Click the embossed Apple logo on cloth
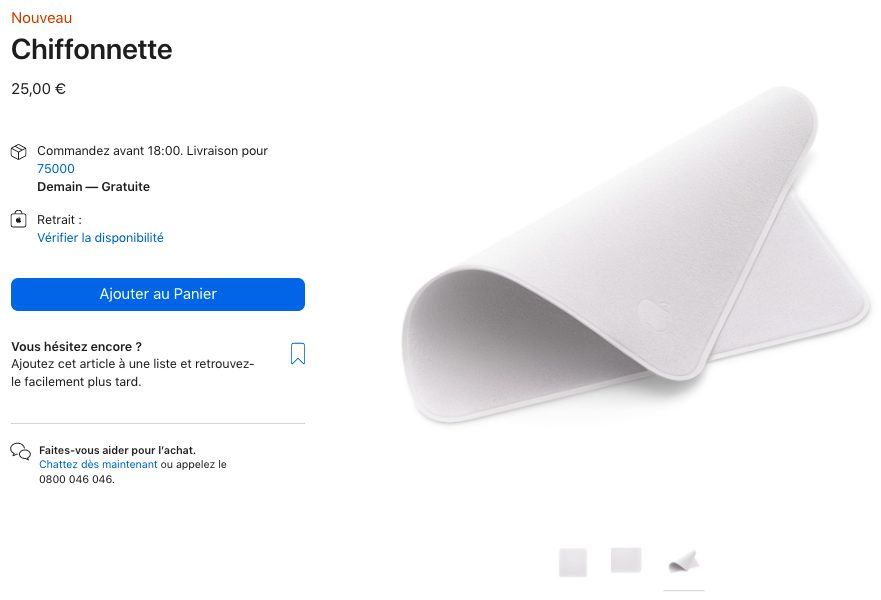 652,315
